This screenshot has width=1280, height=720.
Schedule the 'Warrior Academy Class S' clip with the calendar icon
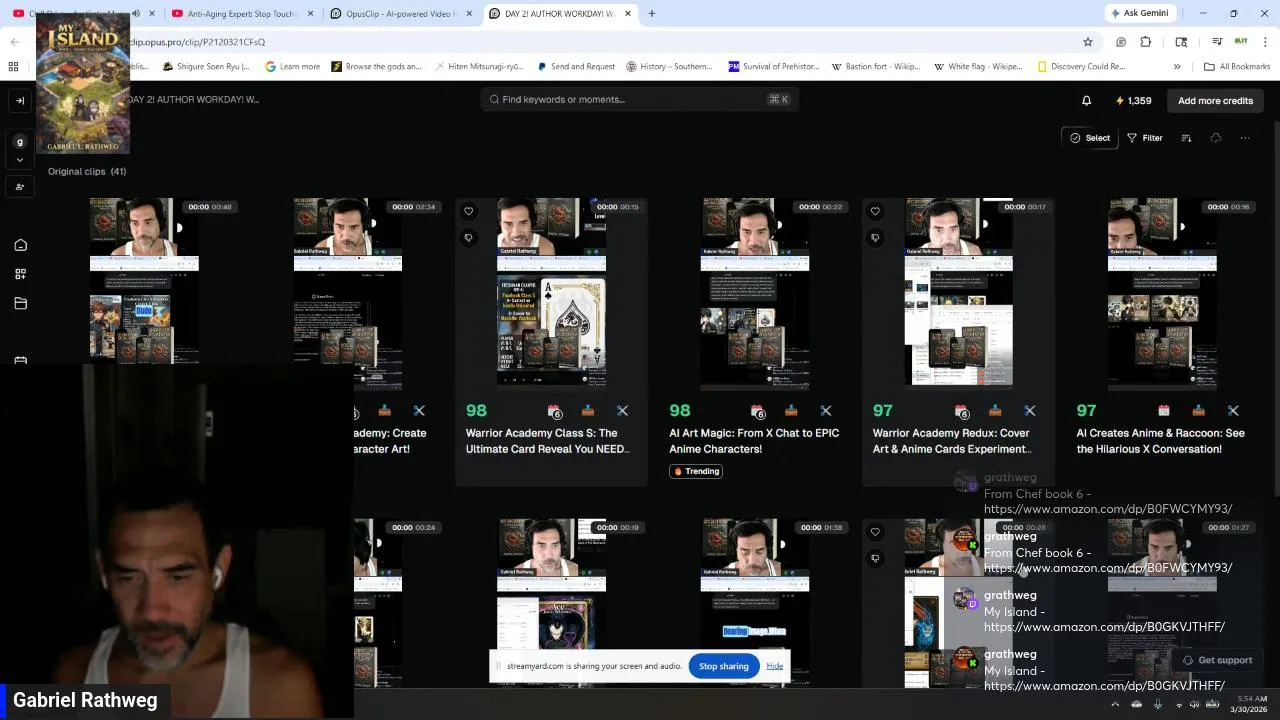[x=555, y=411]
